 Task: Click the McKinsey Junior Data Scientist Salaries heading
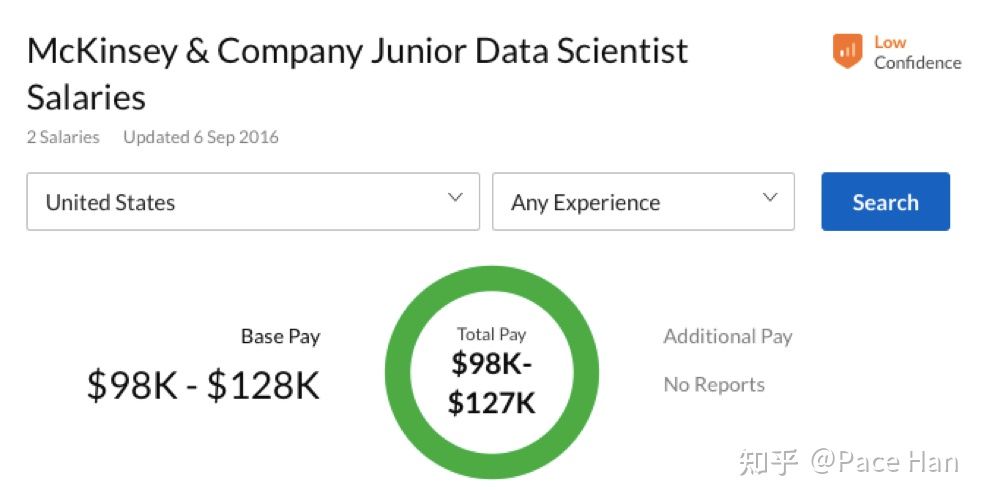tap(357, 74)
